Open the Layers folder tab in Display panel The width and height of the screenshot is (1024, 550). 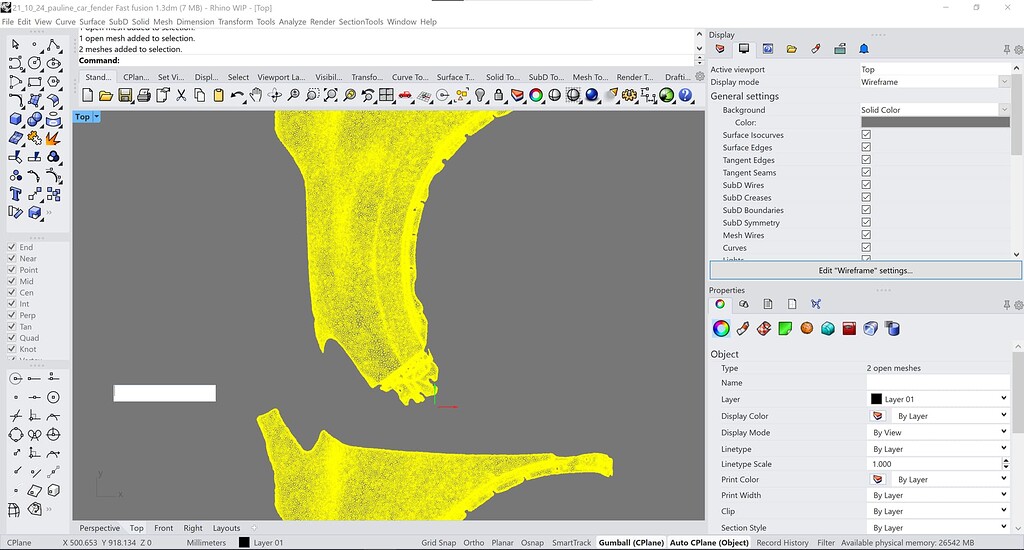pyautogui.click(x=792, y=49)
